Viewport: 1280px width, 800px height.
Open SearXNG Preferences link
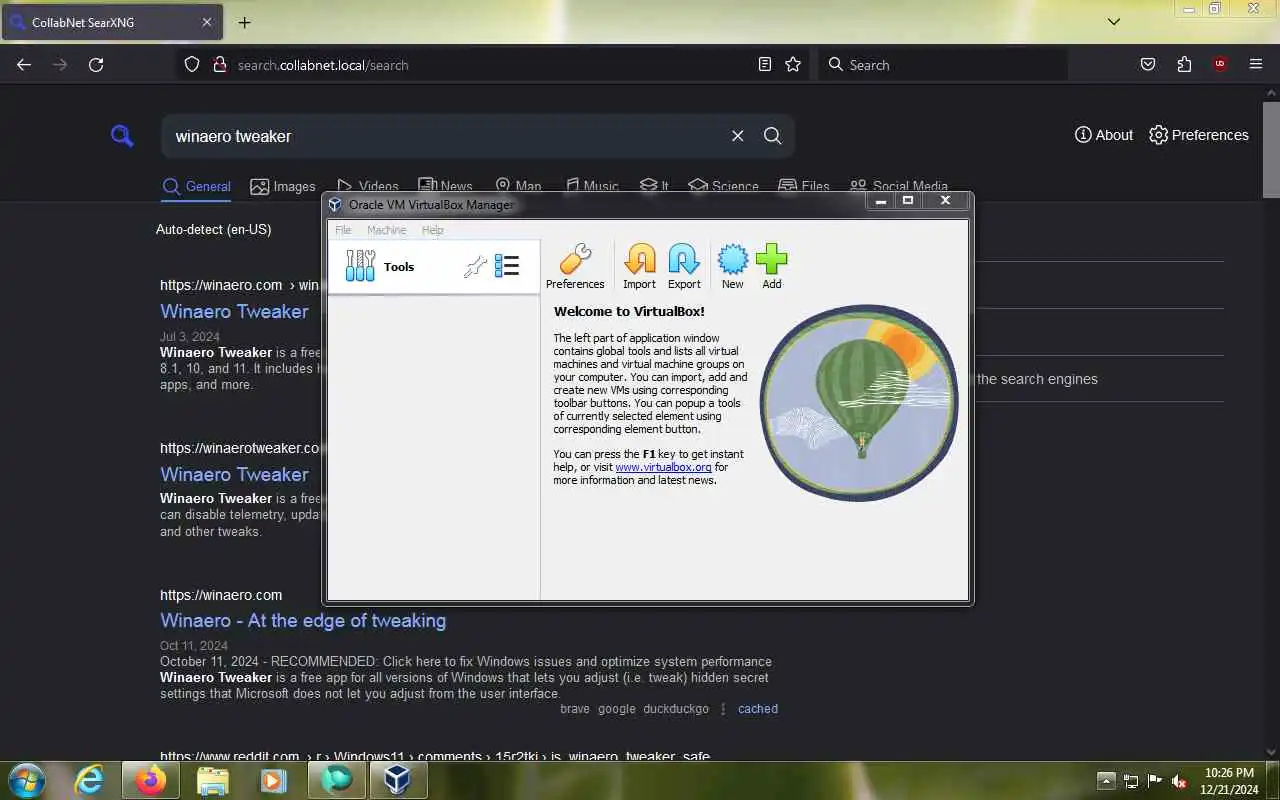pos(1199,135)
